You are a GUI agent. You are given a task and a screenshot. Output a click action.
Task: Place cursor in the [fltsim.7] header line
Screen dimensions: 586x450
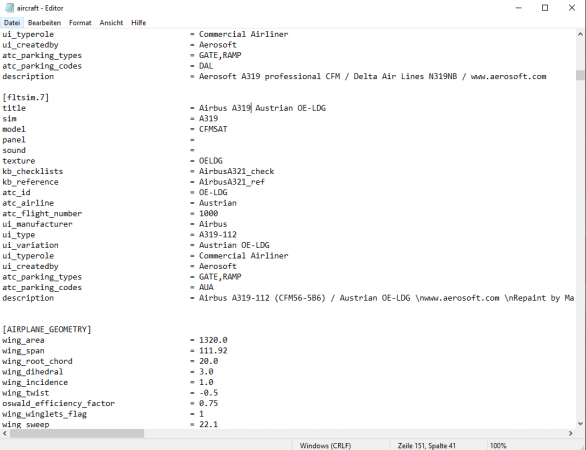pos(26,98)
